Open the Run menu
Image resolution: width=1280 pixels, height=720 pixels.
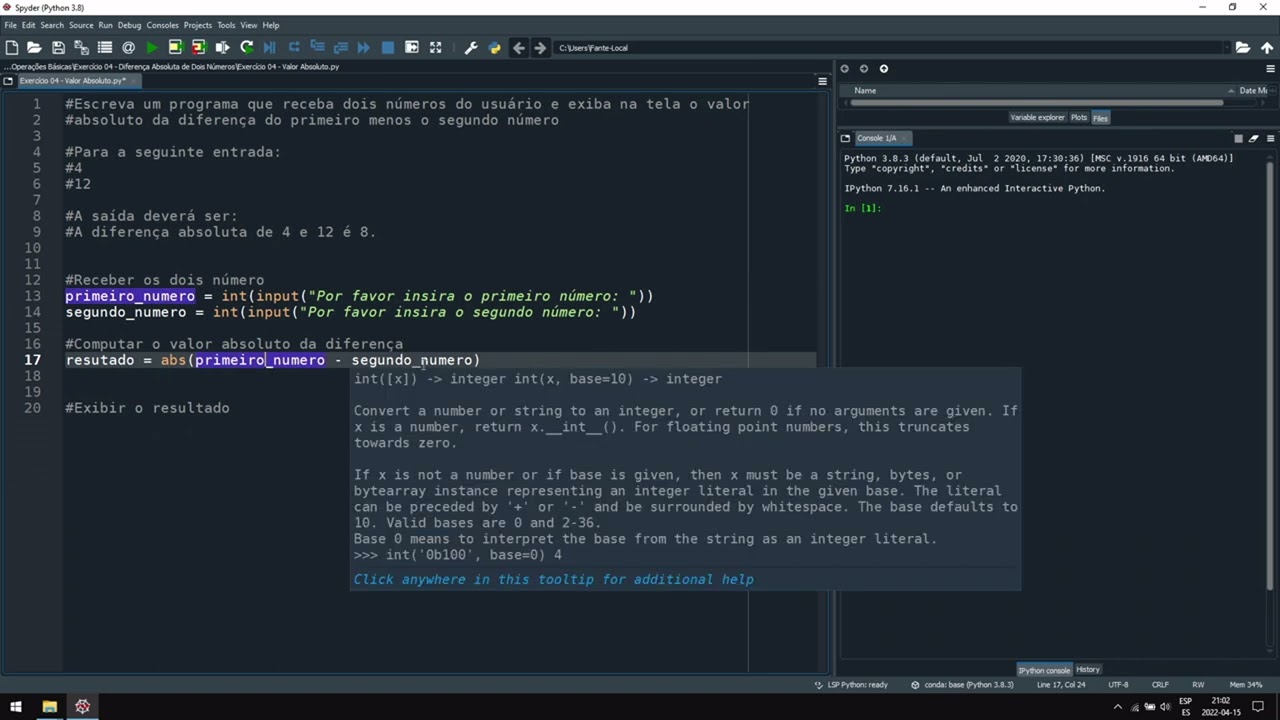click(x=105, y=25)
